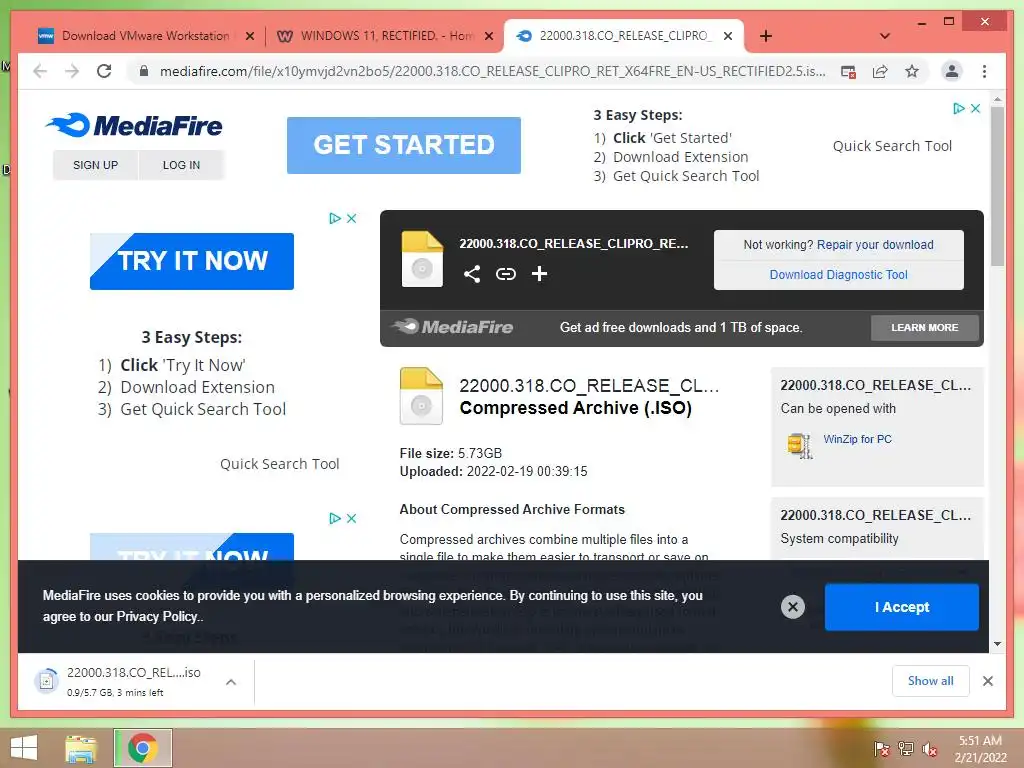Switch to WINDOWS 11, RECTIFIED tab
Screen dimensions: 1024x768
[387, 36]
